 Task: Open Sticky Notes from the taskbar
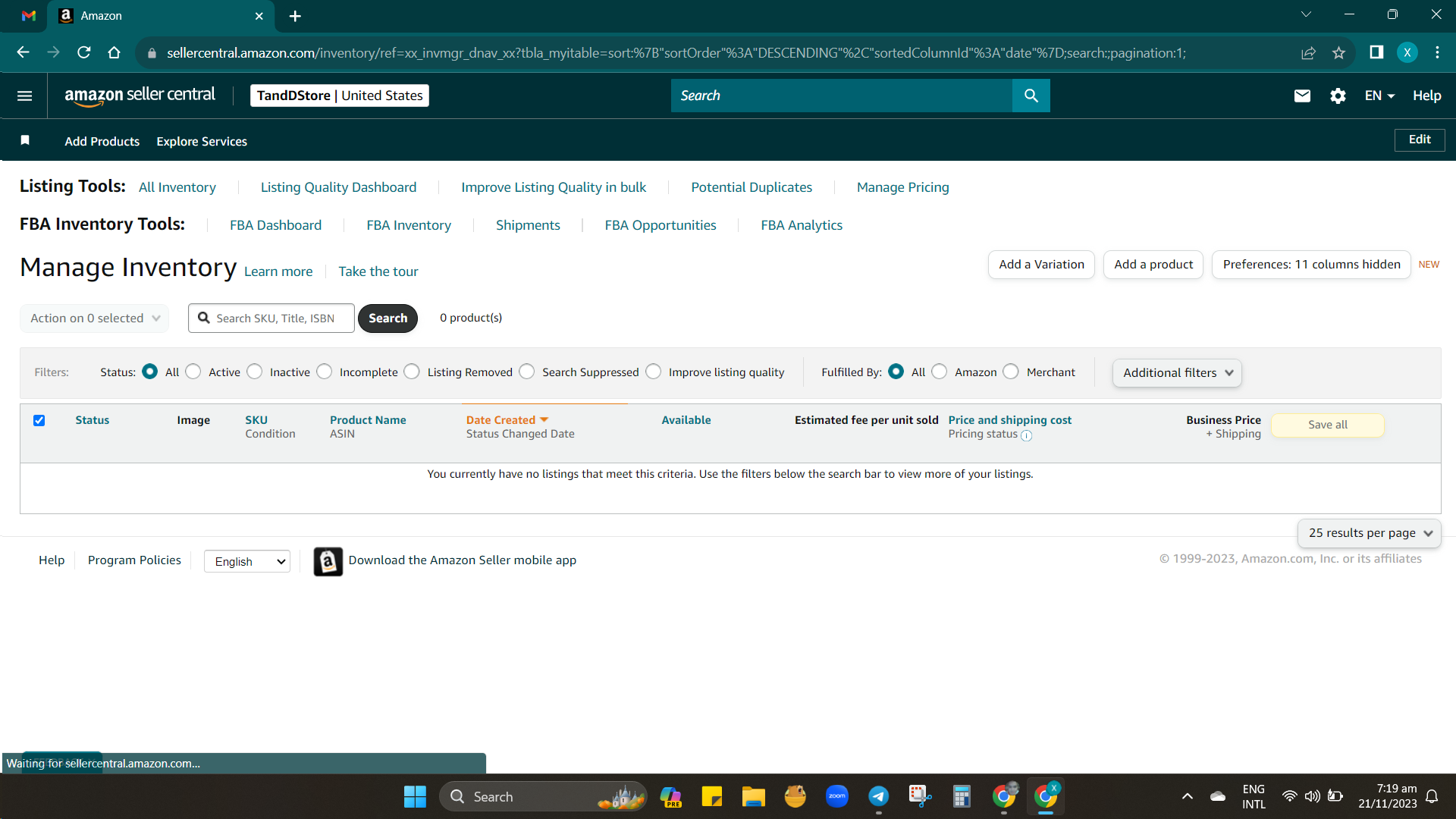pos(711,796)
